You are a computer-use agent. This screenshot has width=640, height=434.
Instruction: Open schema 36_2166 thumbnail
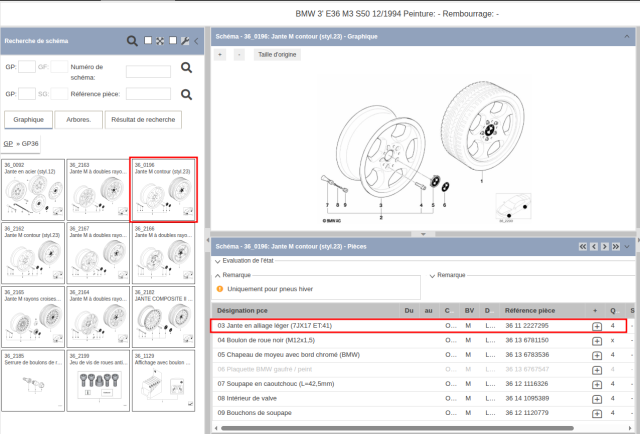coord(164,253)
